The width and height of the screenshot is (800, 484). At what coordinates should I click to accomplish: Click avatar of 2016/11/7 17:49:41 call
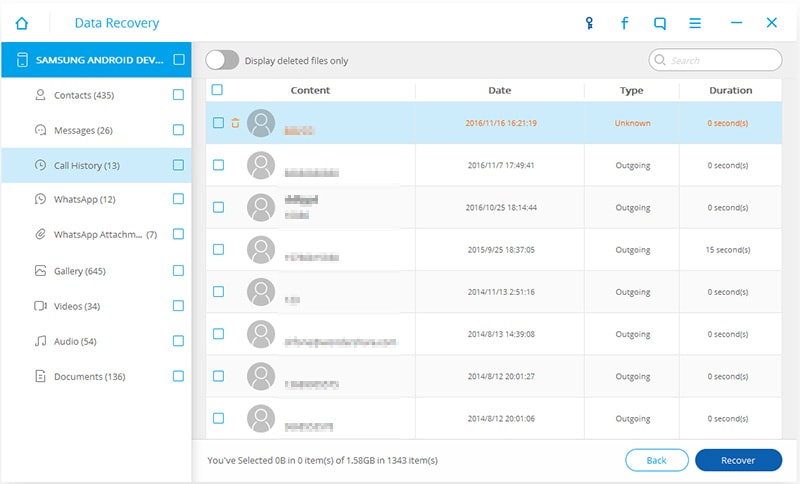point(261,165)
